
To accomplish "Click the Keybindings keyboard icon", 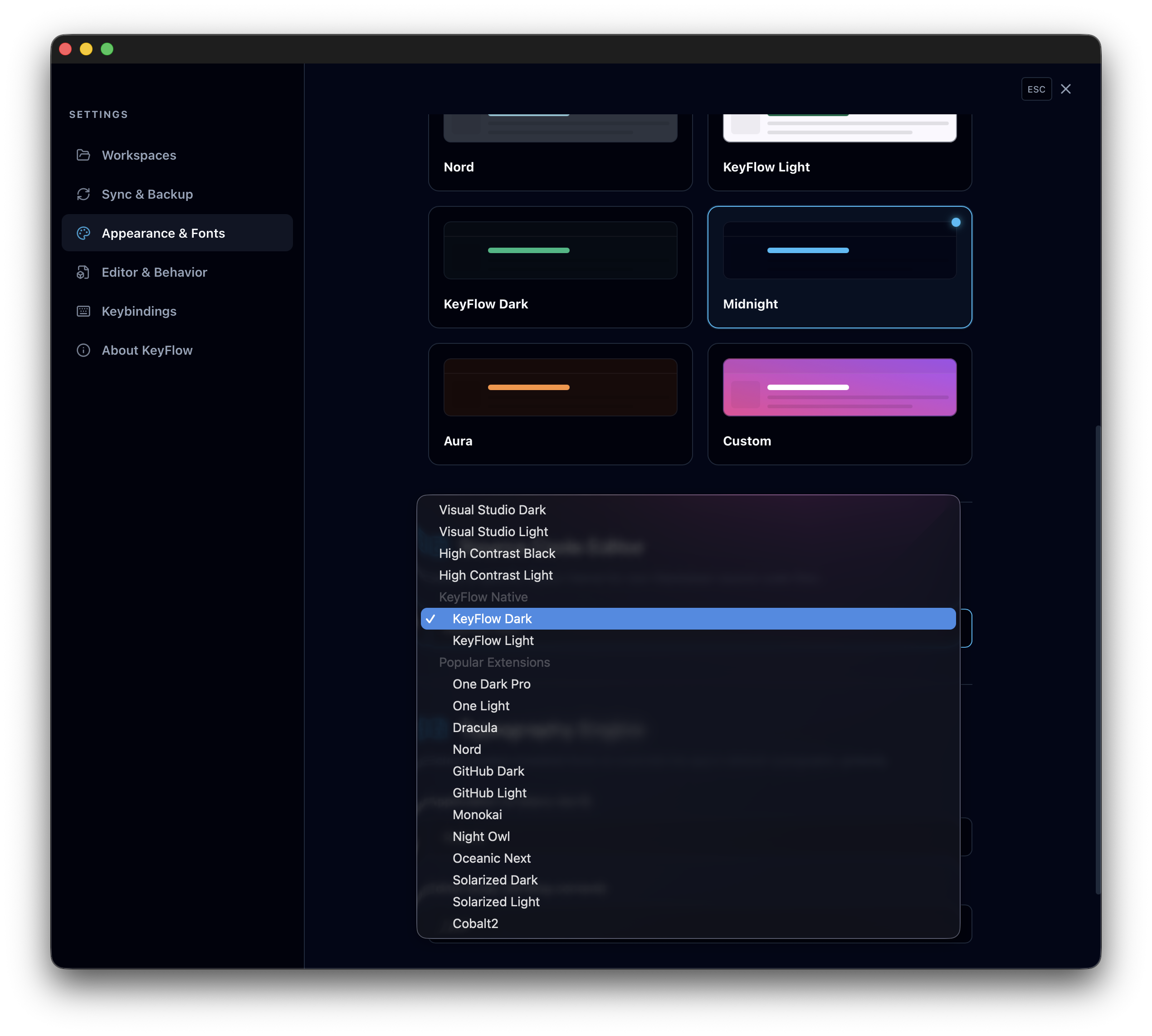I will point(83,311).
